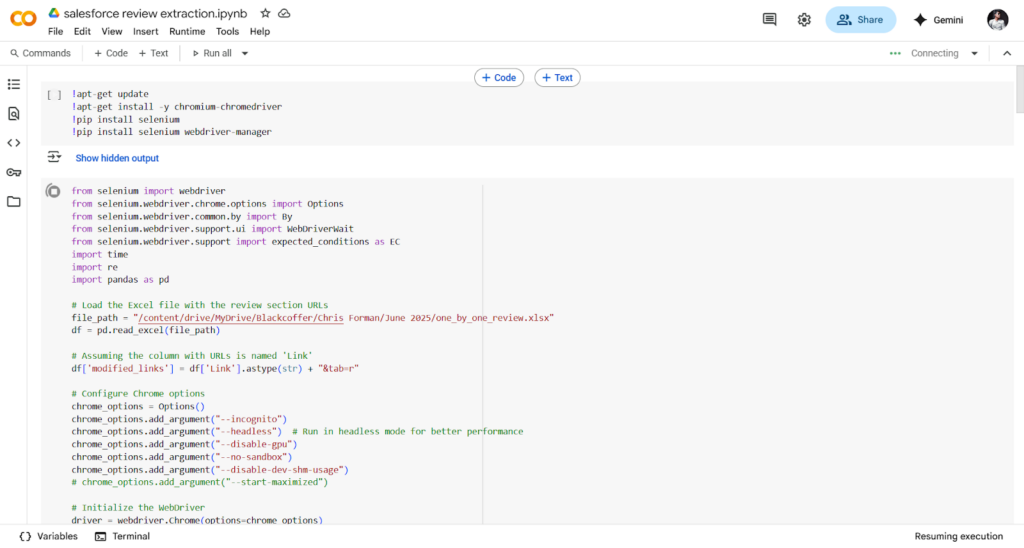Open the Insert menu

pos(146,31)
